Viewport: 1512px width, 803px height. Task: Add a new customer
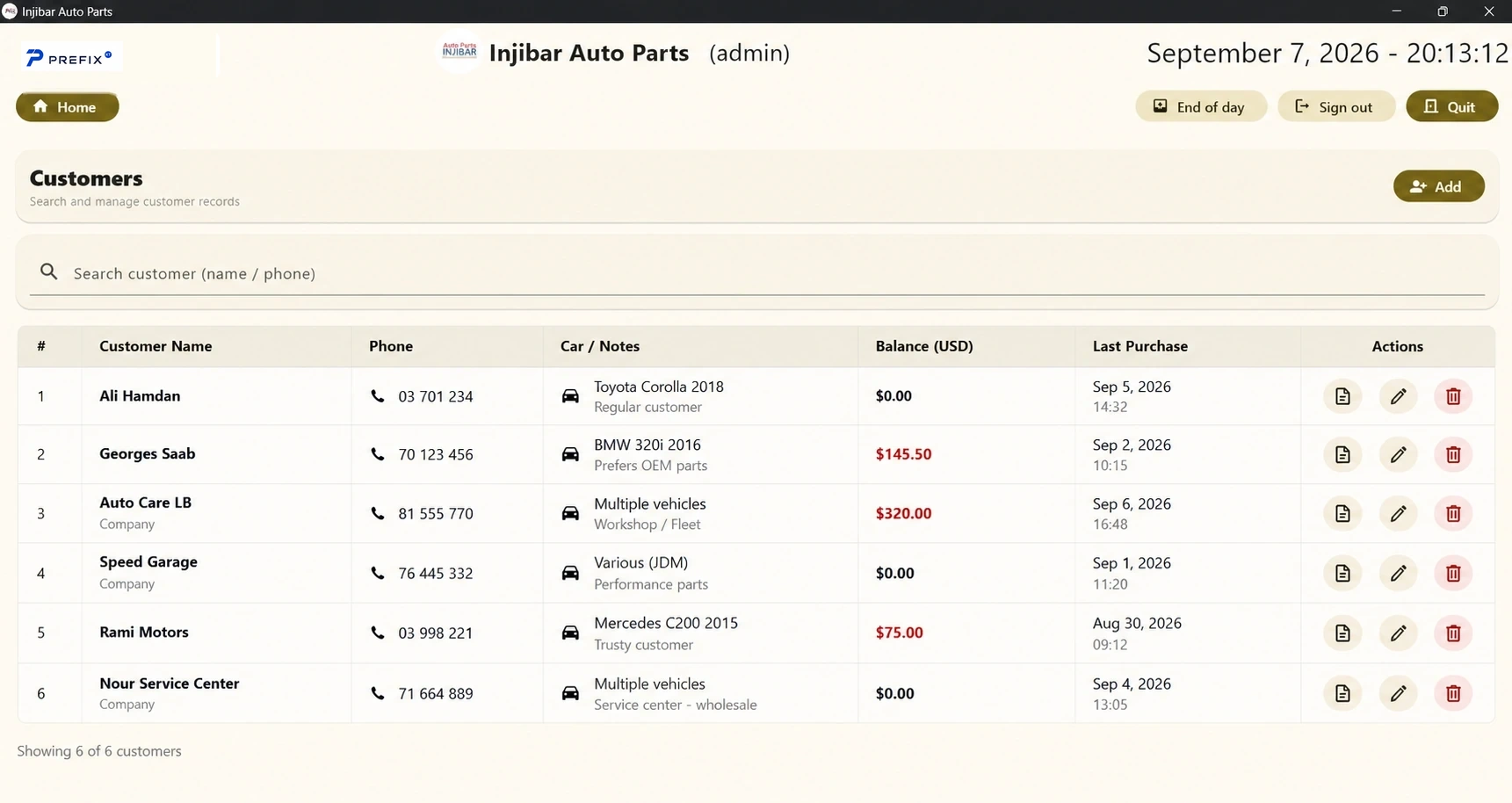click(x=1438, y=186)
